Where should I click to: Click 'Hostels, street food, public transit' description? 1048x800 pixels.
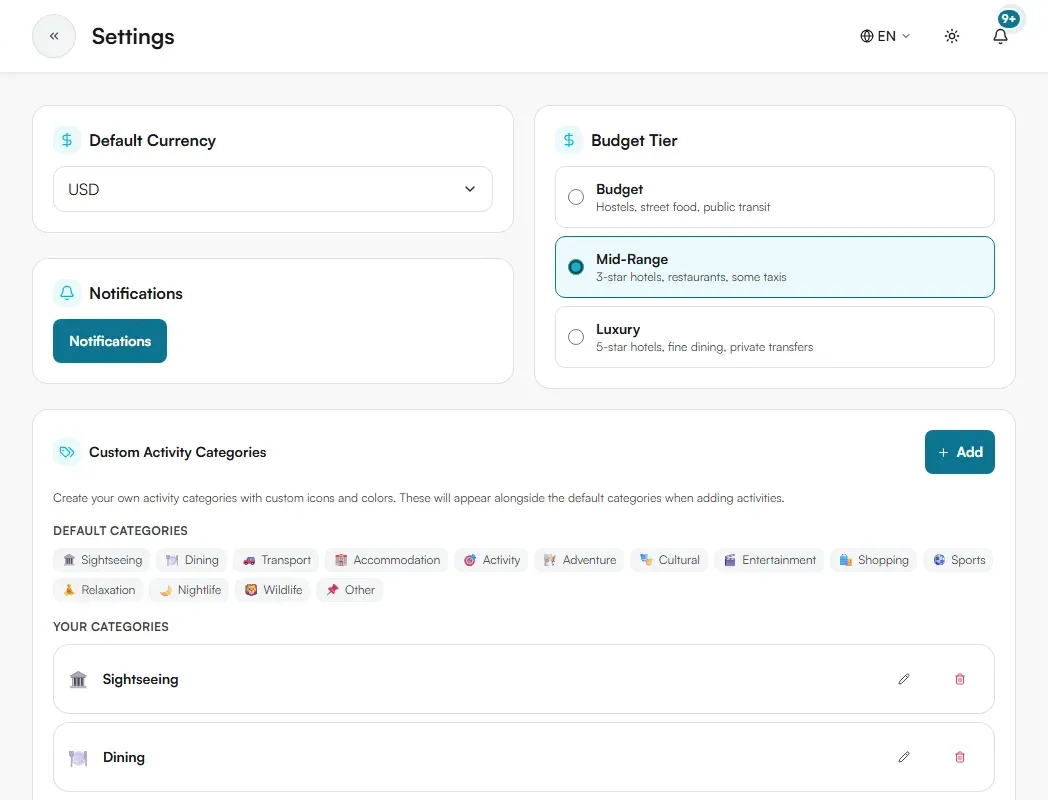[683, 207]
